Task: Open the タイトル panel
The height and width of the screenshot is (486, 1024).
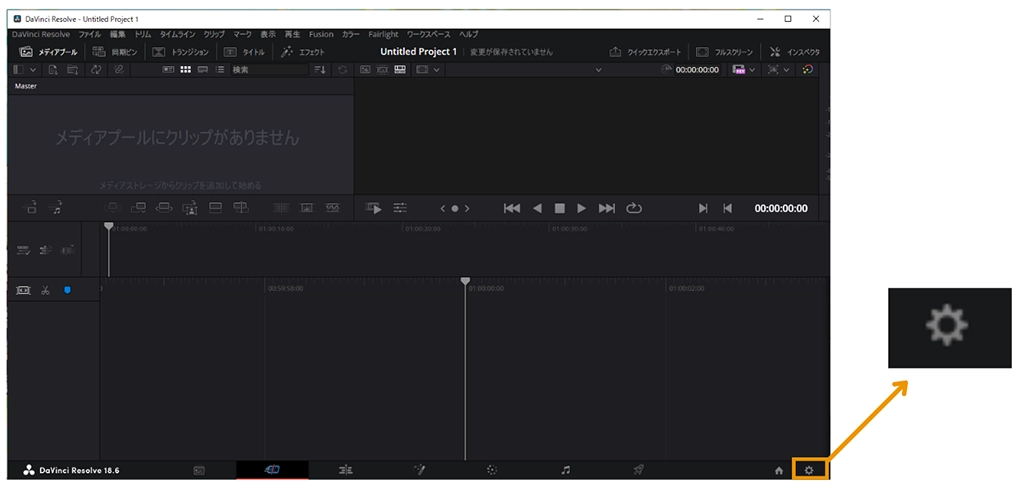Action: 245,52
